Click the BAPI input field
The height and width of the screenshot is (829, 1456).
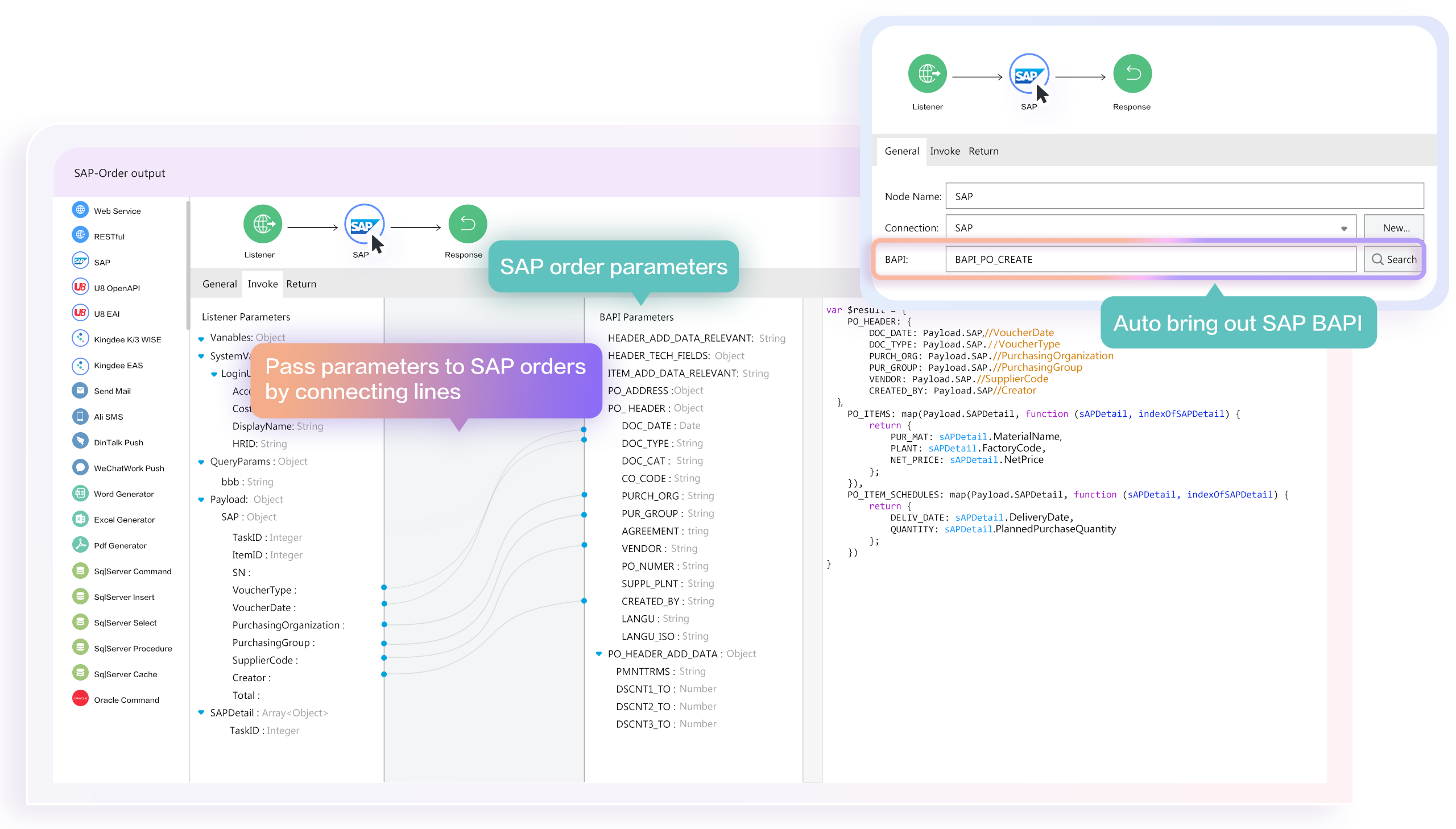click(x=1151, y=259)
